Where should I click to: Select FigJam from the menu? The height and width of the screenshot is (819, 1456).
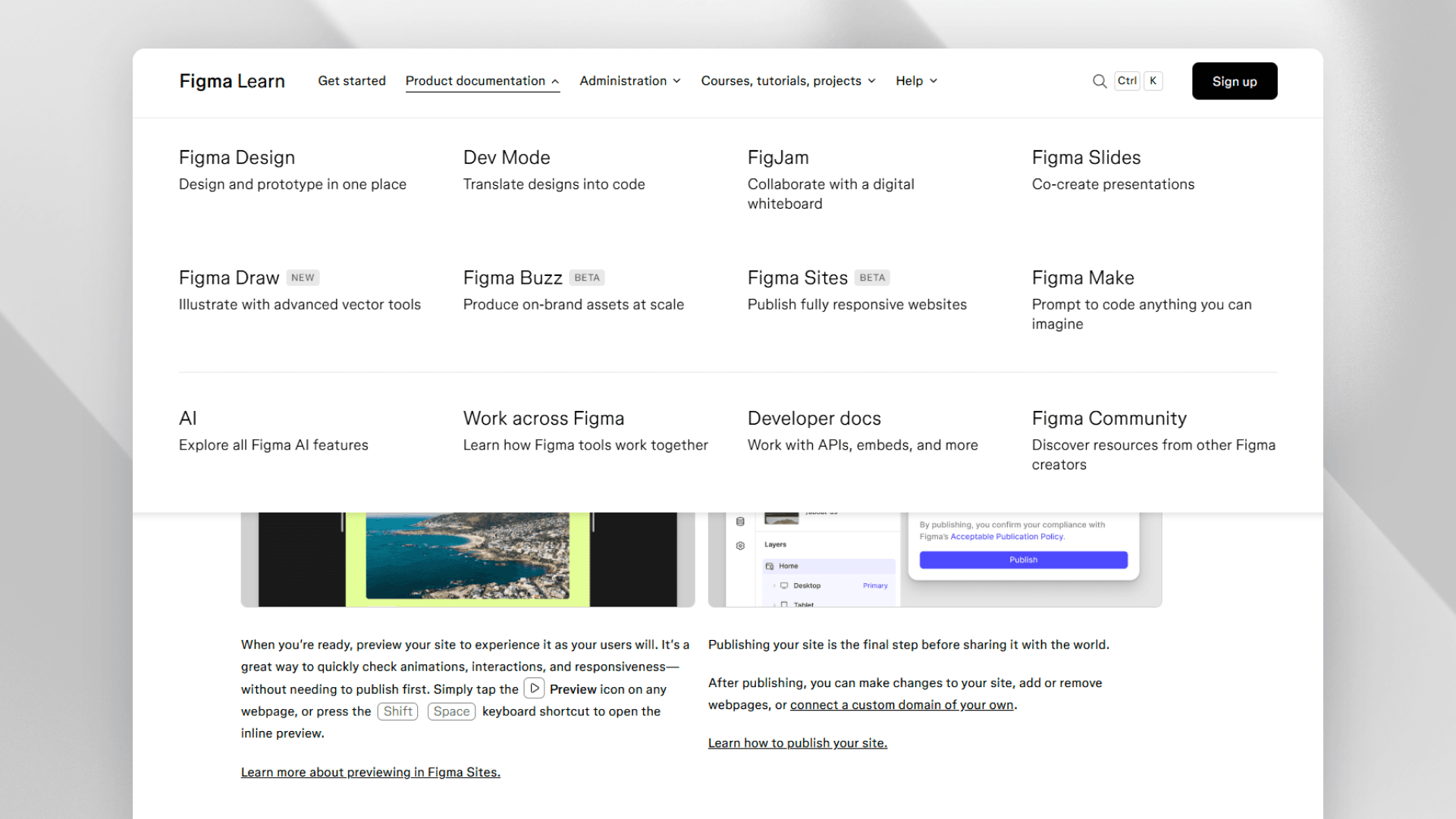(x=777, y=158)
